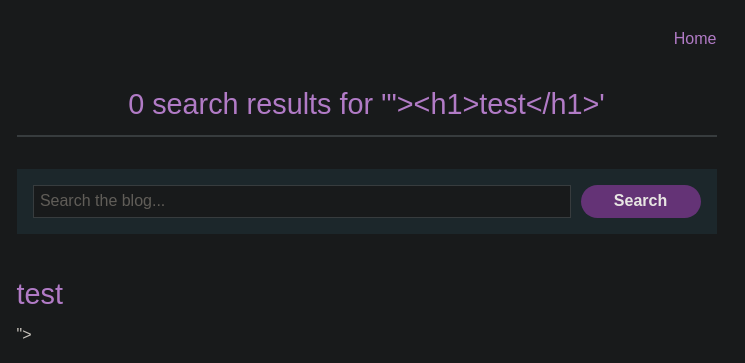Click the stray '">' text below test
Viewport: 745px width, 363px height.
pos(24,334)
